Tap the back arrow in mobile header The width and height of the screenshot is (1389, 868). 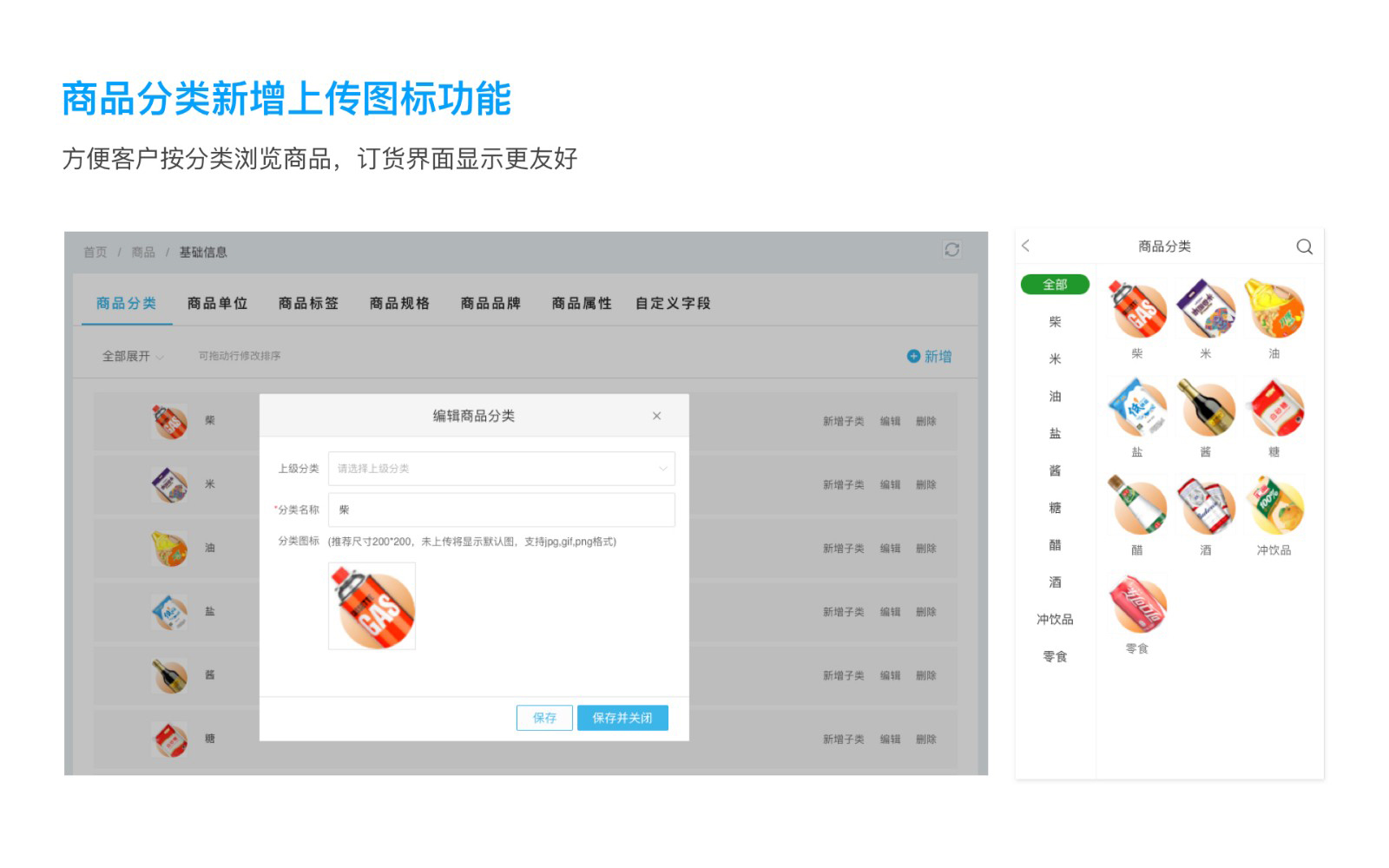[x=1026, y=246]
